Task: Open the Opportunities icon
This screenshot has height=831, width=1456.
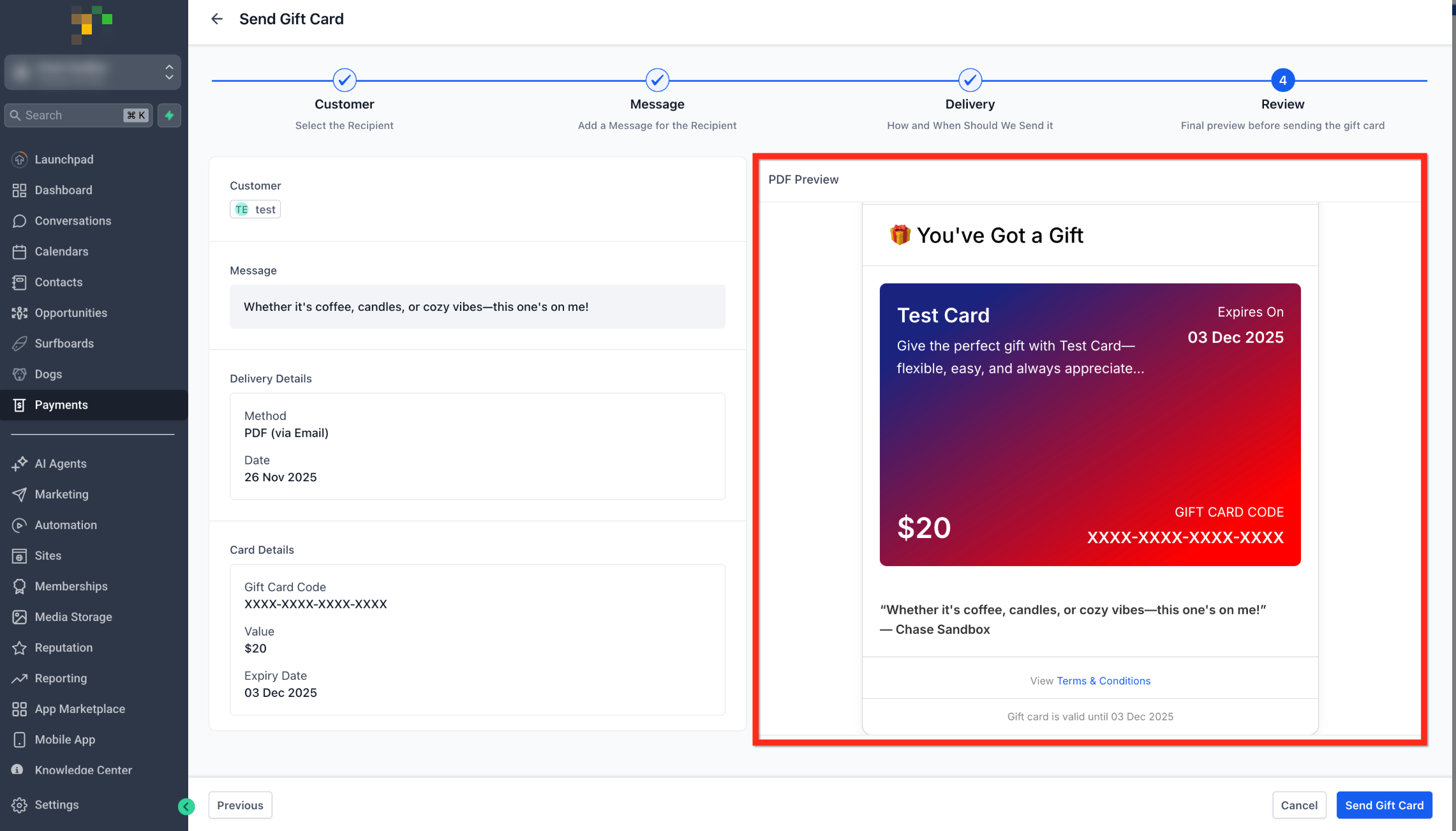Action: [20, 313]
